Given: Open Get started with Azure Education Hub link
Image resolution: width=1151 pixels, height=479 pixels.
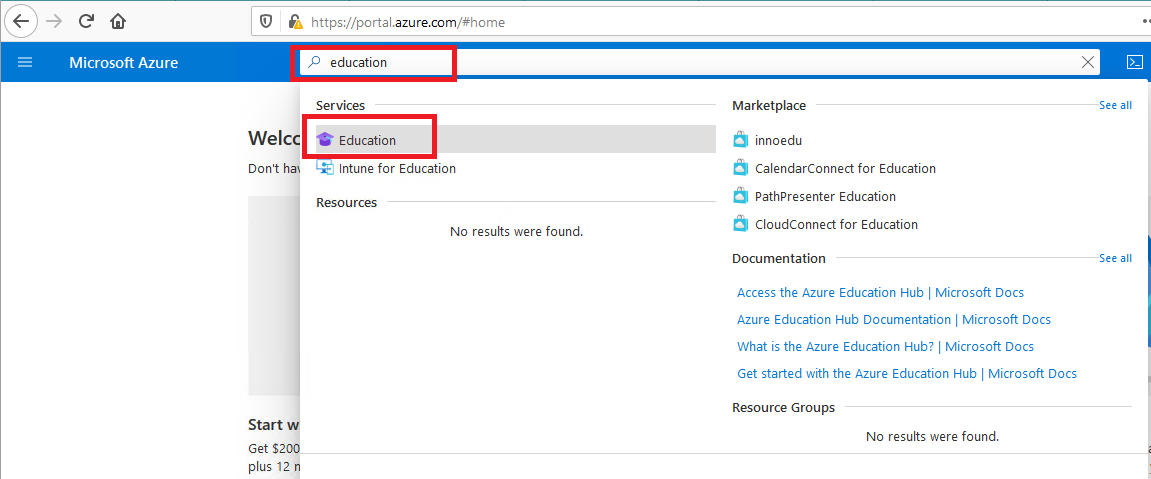Looking at the screenshot, I should pyautogui.click(x=907, y=373).
